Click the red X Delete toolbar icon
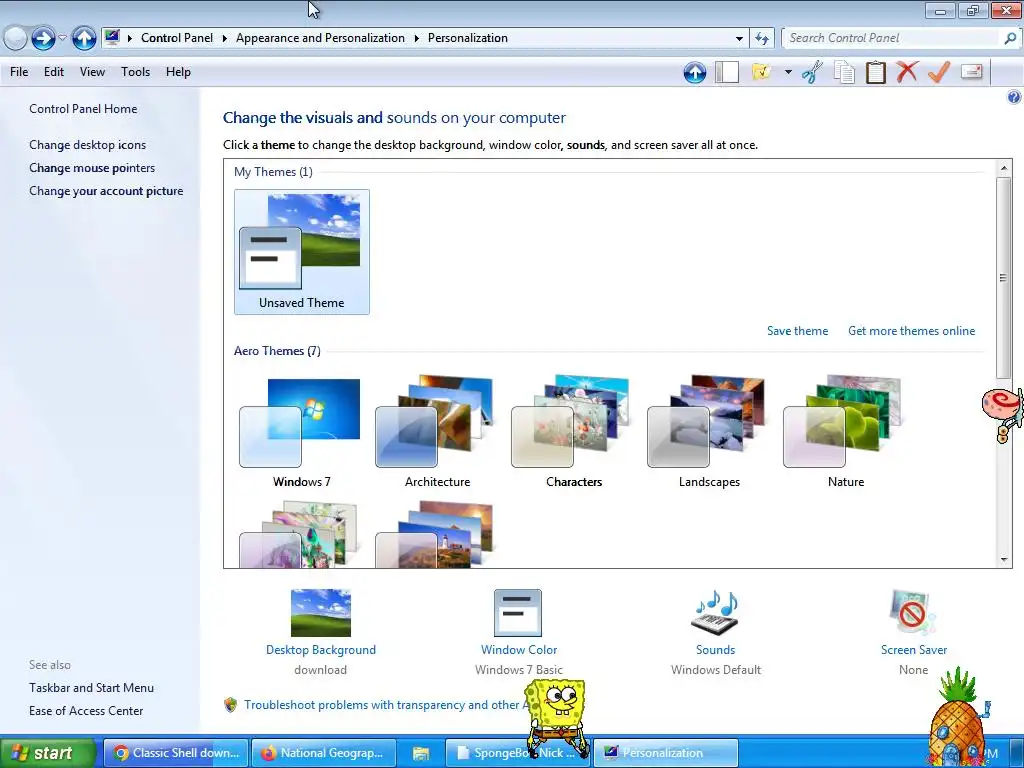 [x=906, y=71]
